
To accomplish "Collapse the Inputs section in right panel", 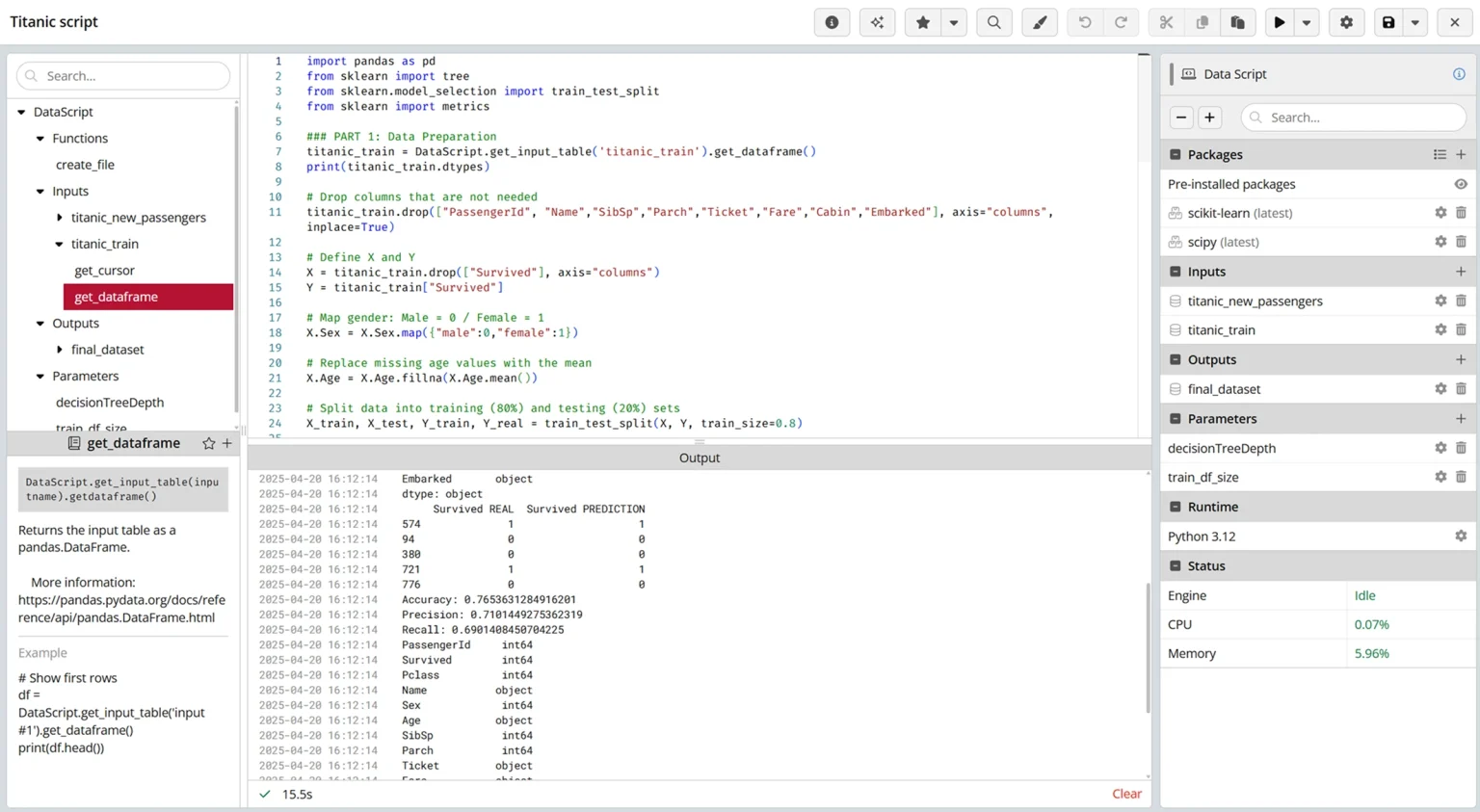I will (x=1175, y=272).
